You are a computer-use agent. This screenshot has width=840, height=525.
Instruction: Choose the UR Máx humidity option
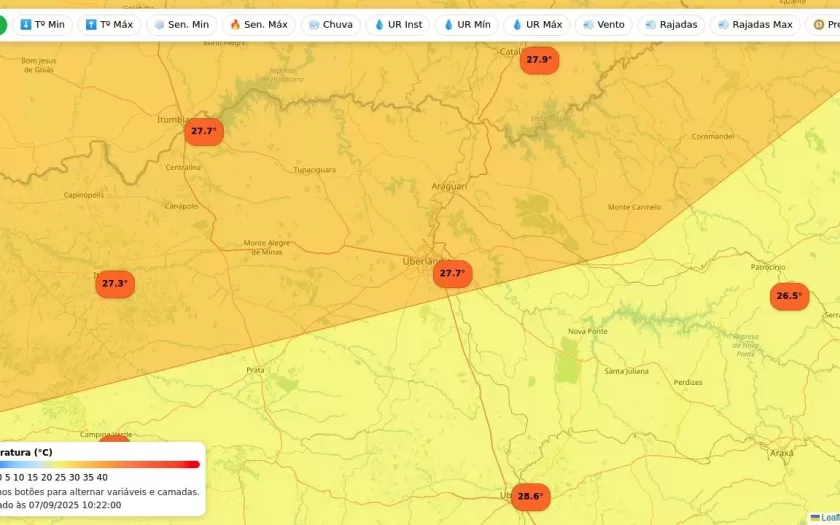536,24
